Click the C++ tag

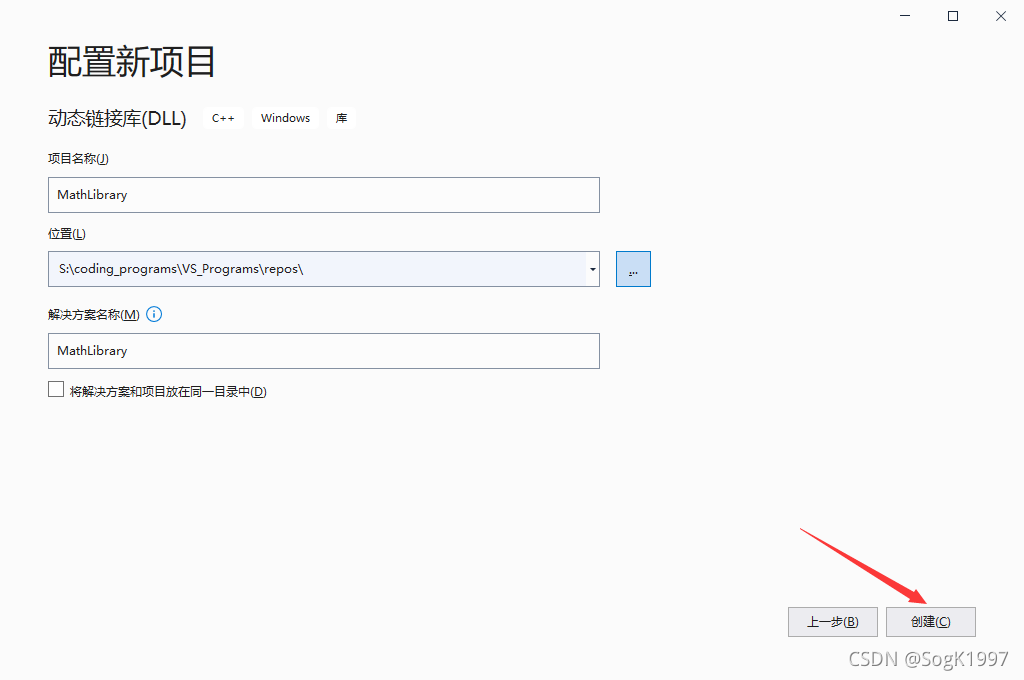[x=223, y=118]
